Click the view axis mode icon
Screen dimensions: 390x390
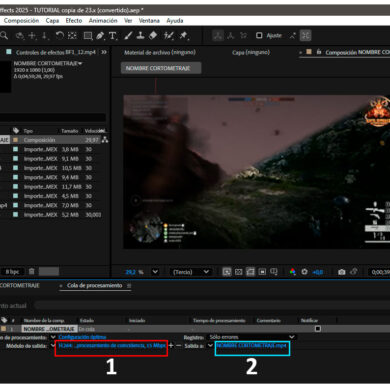coord(243,35)
